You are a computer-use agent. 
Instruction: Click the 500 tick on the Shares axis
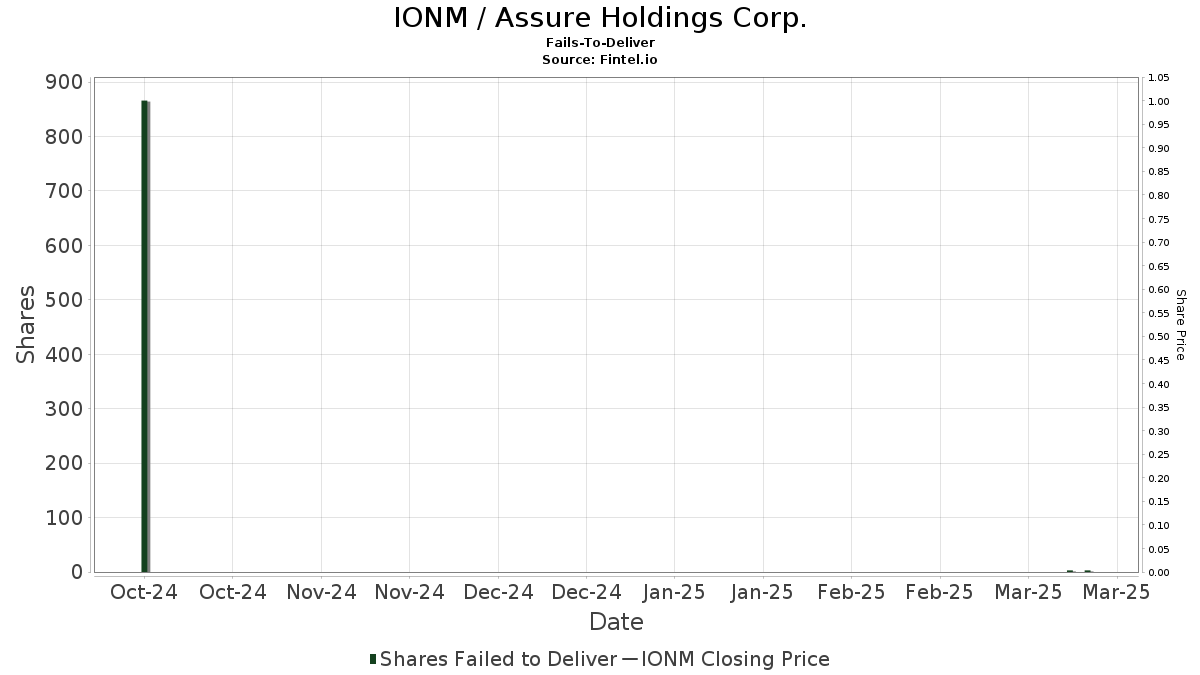pos(64,300)
